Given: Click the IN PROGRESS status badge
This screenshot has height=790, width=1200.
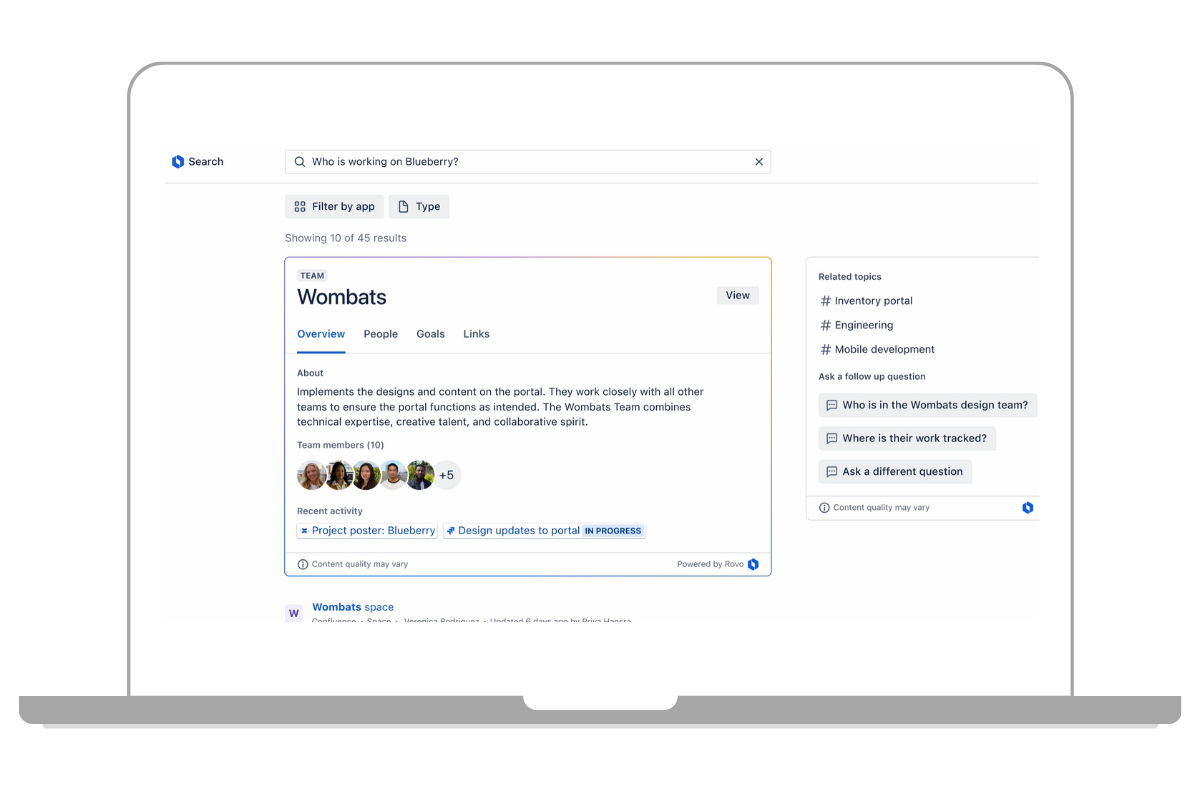Looking at the screenshot, I should 613,531.
